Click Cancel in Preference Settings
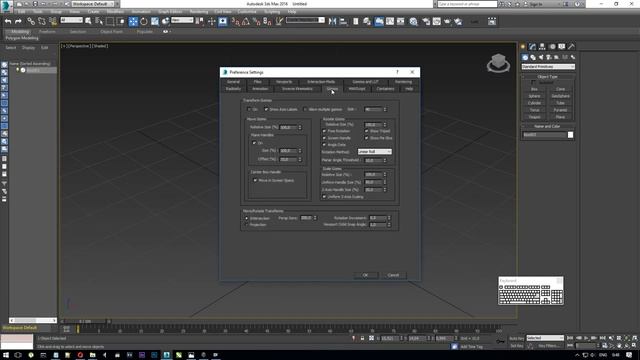640x360 pixels. 393,275
